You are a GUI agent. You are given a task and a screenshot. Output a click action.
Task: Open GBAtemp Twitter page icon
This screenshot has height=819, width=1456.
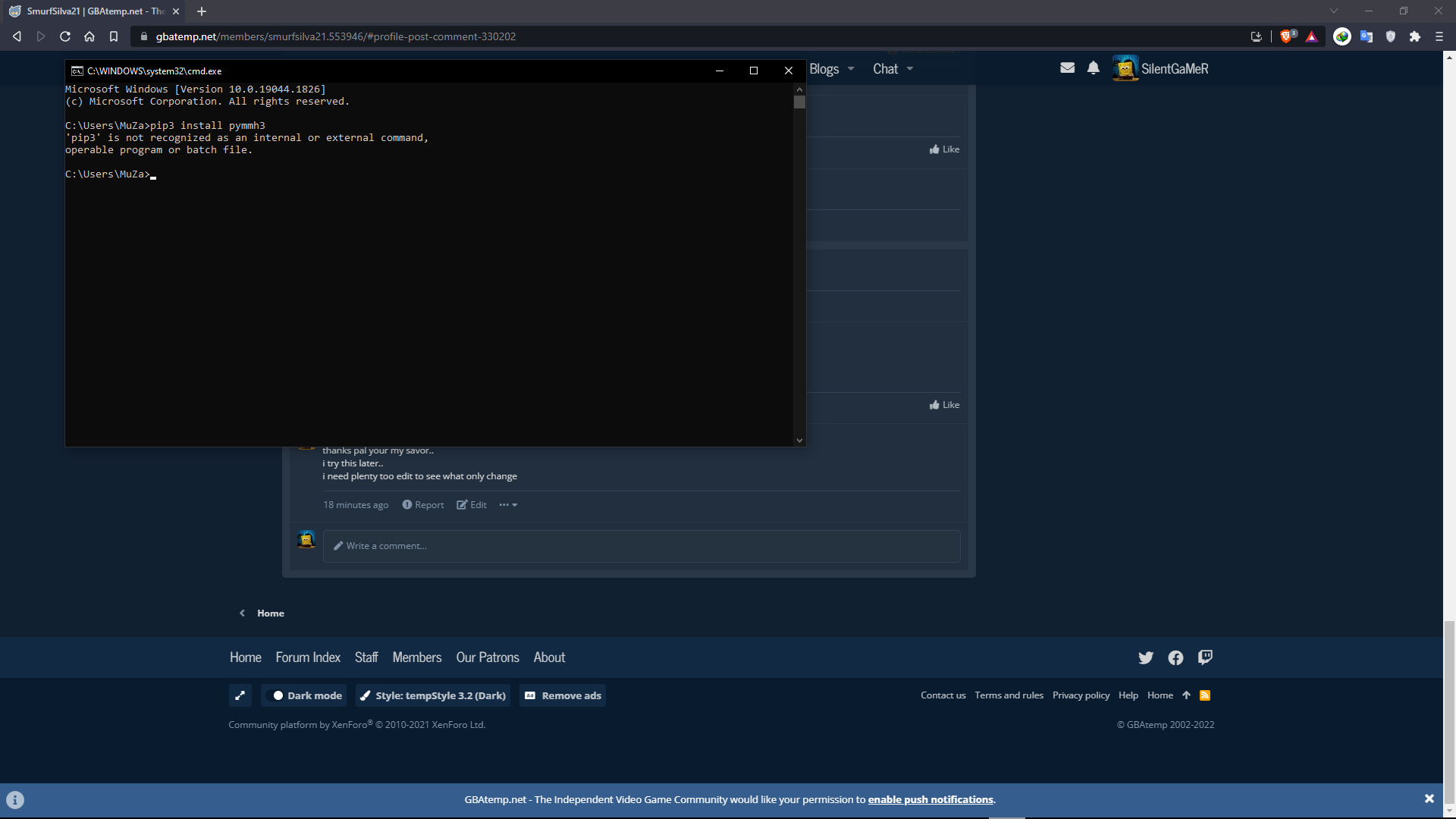(x=1146, y=657)
